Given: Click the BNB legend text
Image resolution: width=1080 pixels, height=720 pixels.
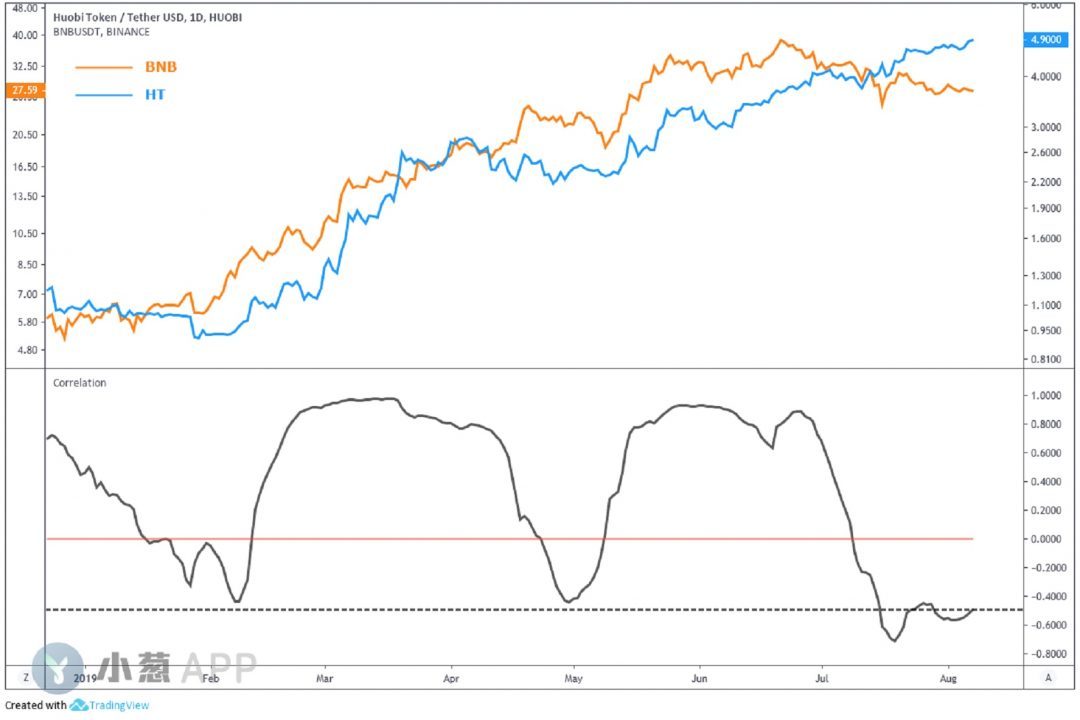Looking at the screenshot, I should point(161,67).
